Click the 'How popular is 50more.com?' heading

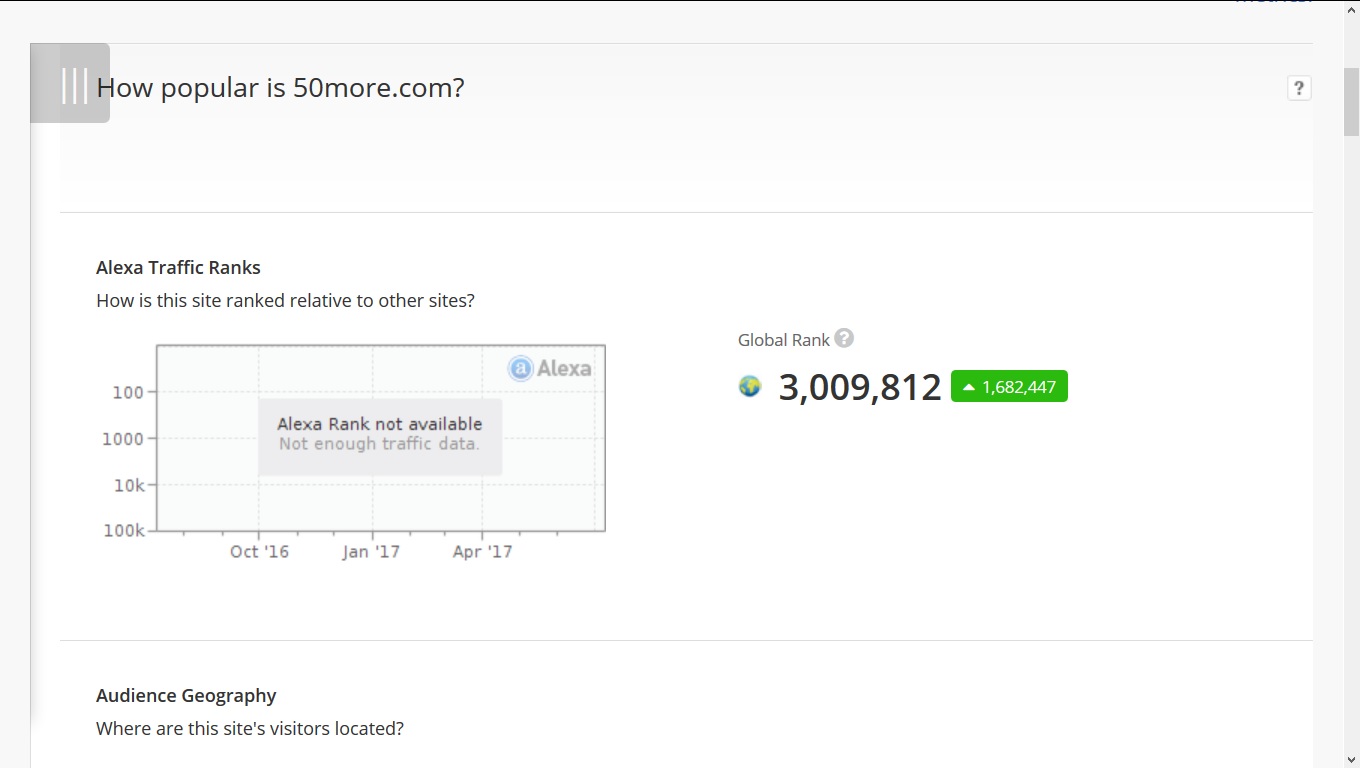click(281, 88)
